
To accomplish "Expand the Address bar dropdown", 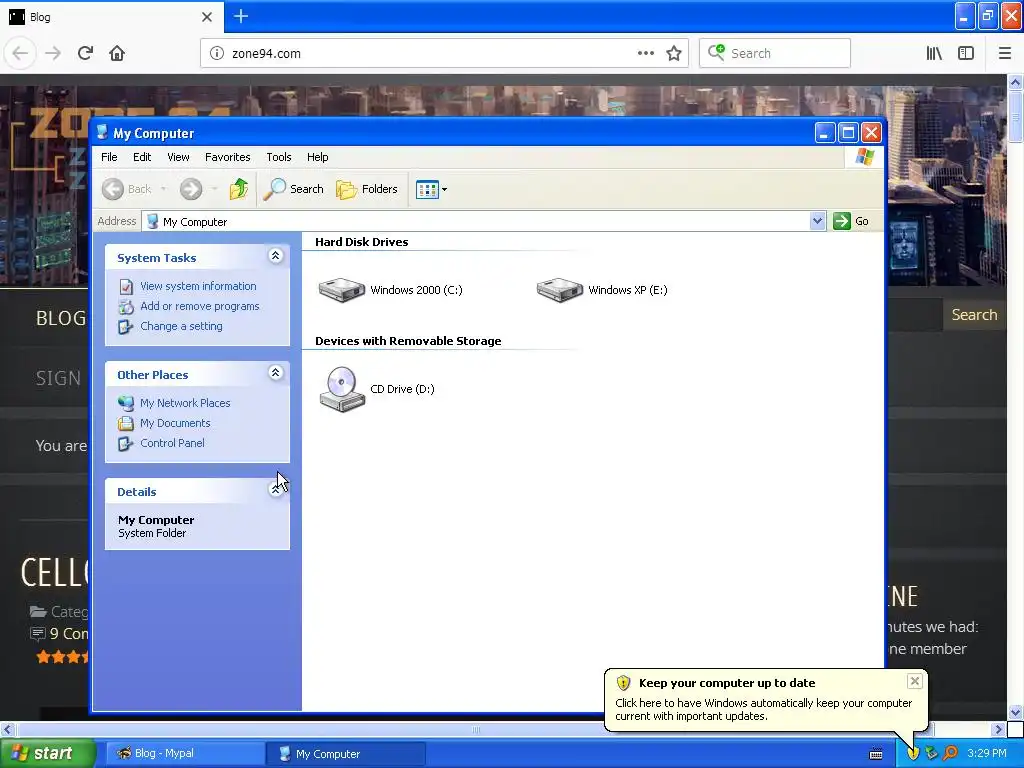I will click(x=817, y=221).
